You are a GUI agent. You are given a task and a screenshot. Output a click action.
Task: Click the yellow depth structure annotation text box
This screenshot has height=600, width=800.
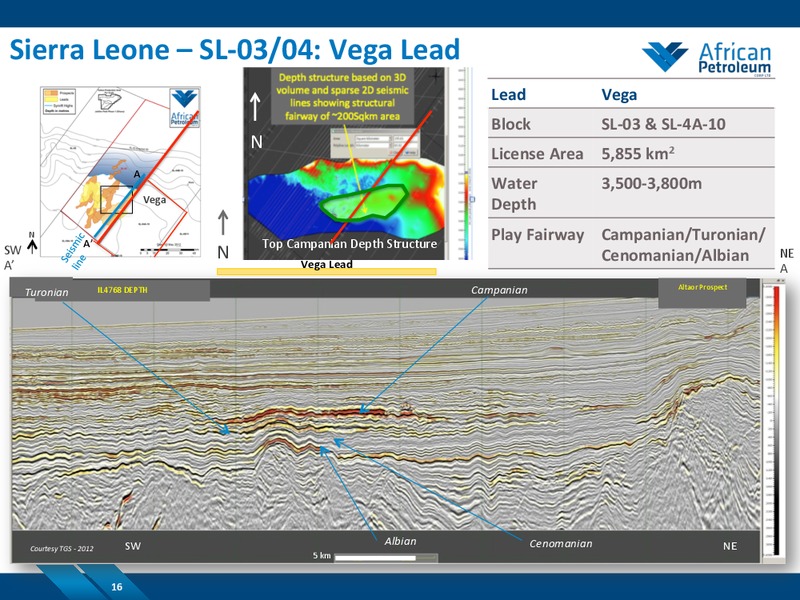click(x=342, y=97)
